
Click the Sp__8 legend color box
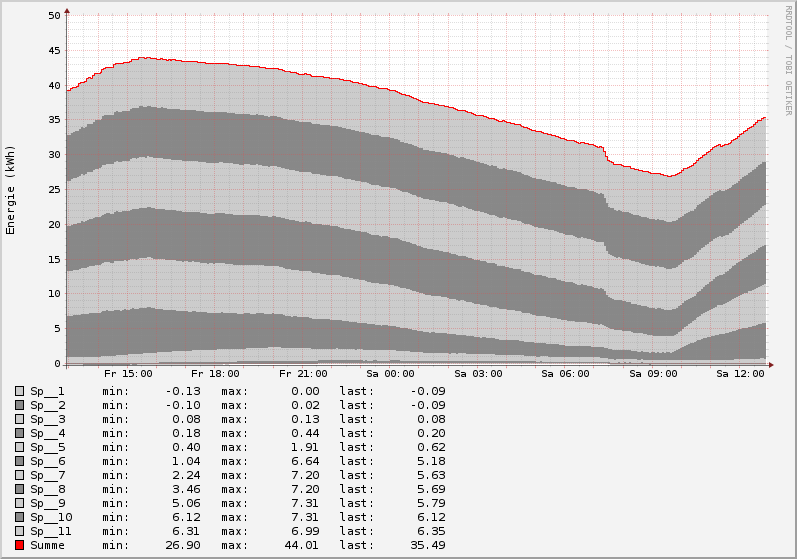tap(20, 489)
